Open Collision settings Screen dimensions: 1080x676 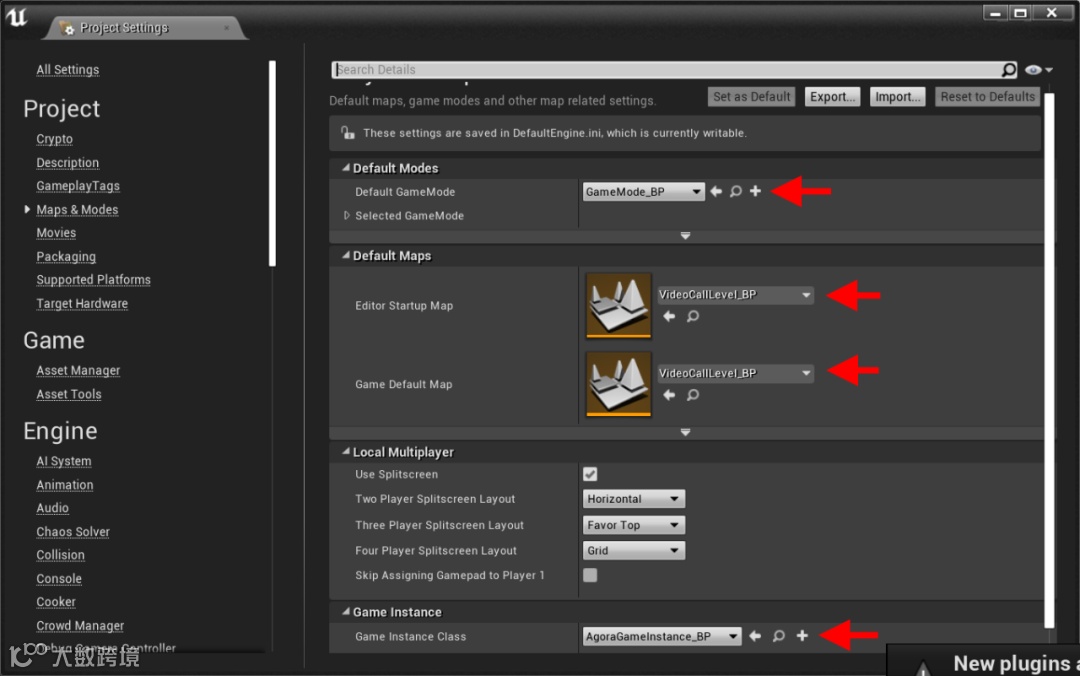[x=61, y=555]
